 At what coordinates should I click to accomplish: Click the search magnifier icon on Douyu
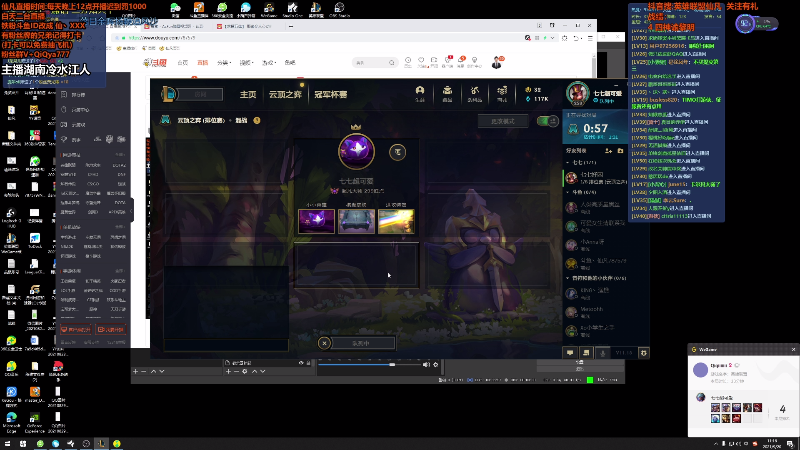392,63
